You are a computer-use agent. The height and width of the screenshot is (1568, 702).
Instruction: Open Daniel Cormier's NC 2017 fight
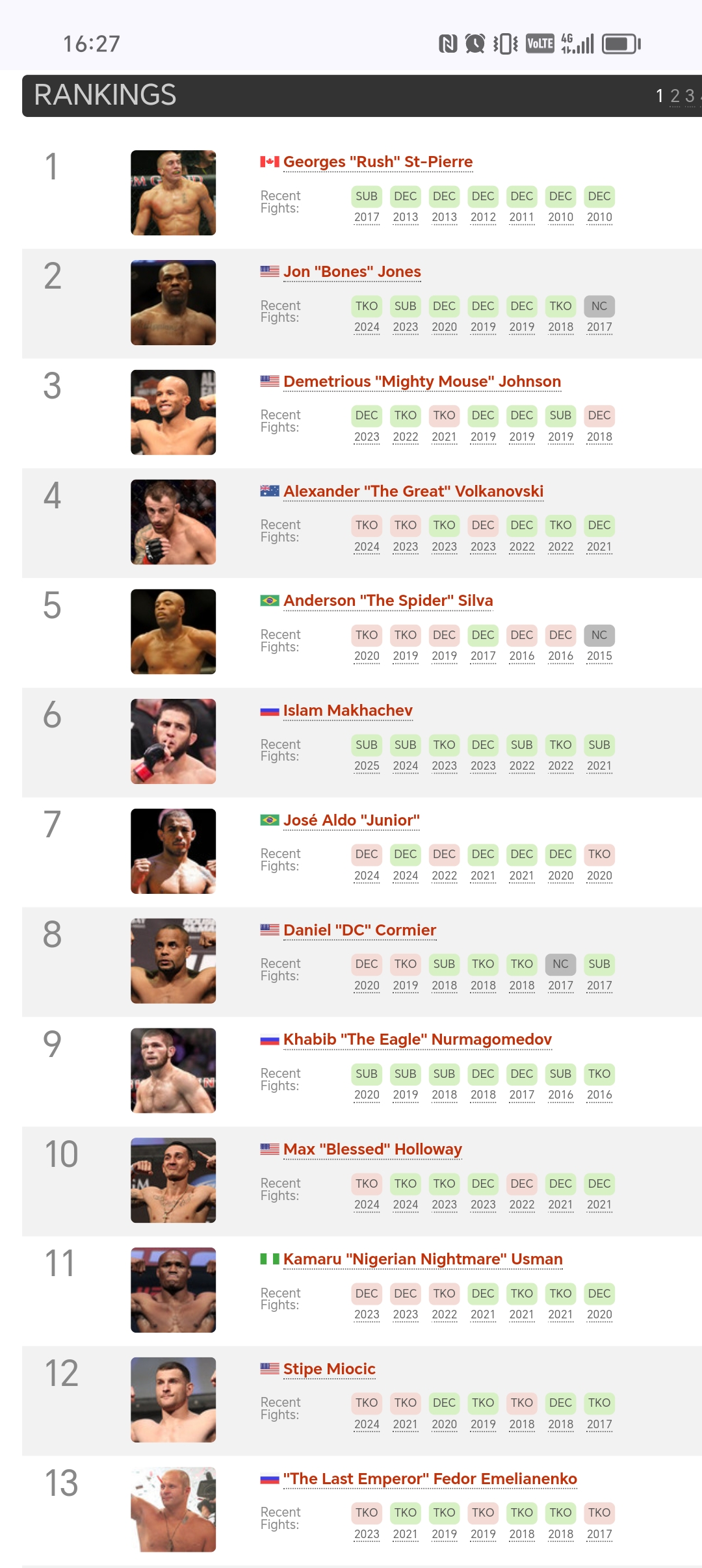560,974
